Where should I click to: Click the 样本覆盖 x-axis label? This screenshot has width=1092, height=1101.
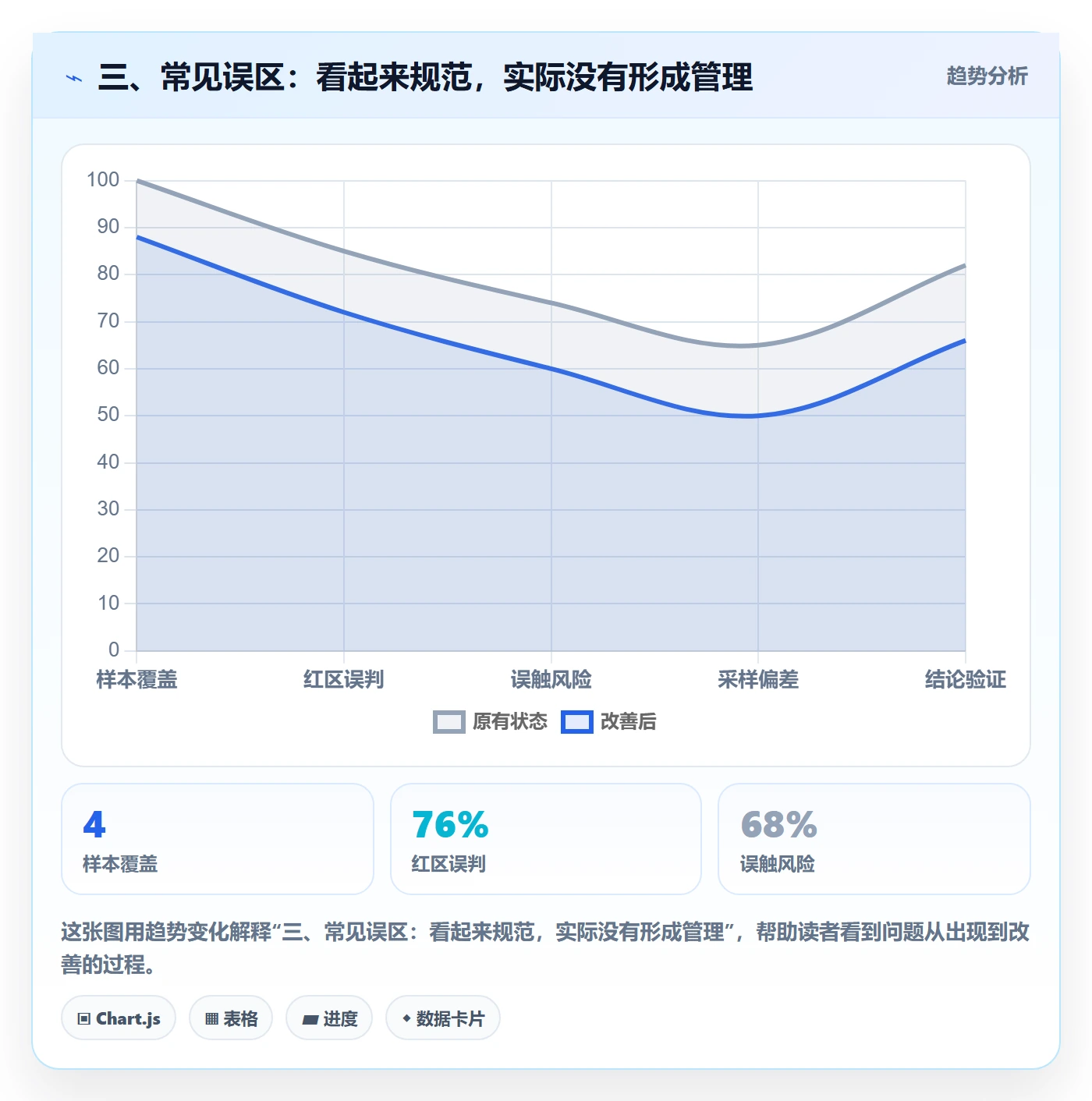pos(136,679)
